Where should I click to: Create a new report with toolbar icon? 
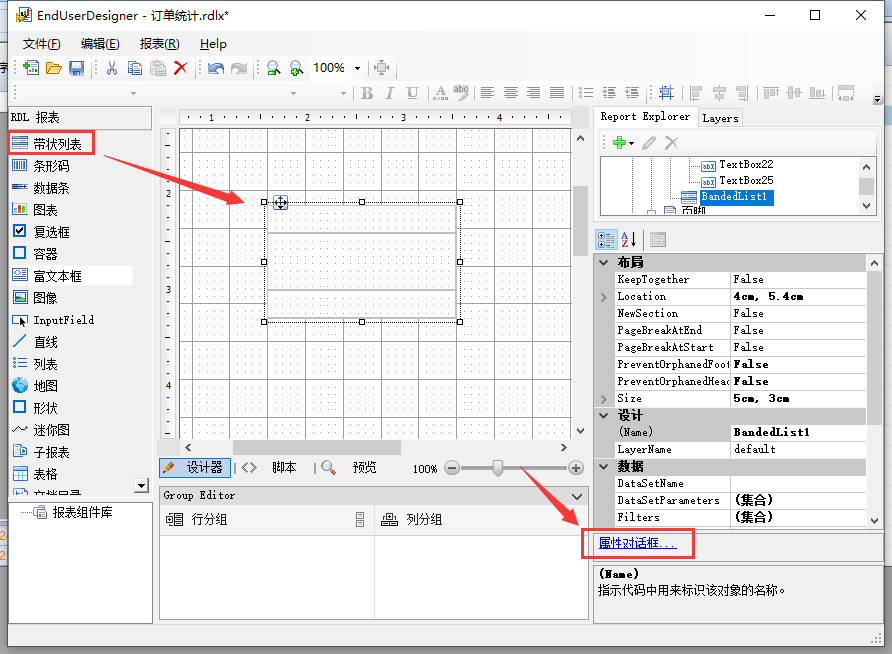point(31,68)
